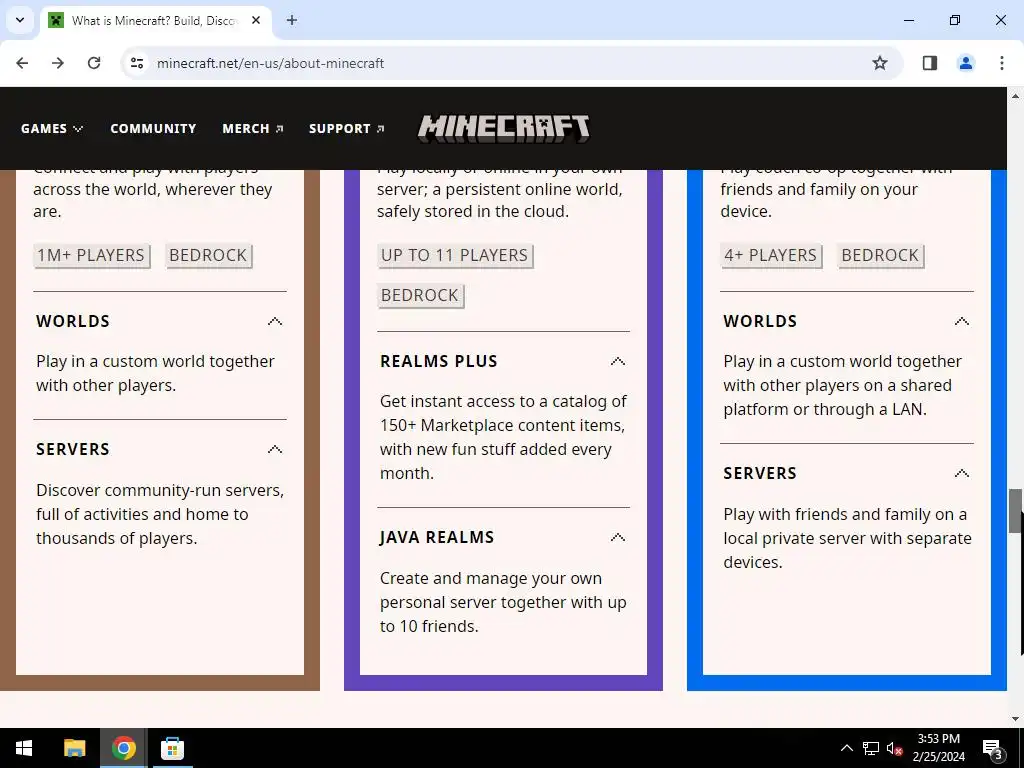This screenshot has width=1024, height=768.
Task: Click the REALMS PLUS heading
Action: tap(439, 361)
